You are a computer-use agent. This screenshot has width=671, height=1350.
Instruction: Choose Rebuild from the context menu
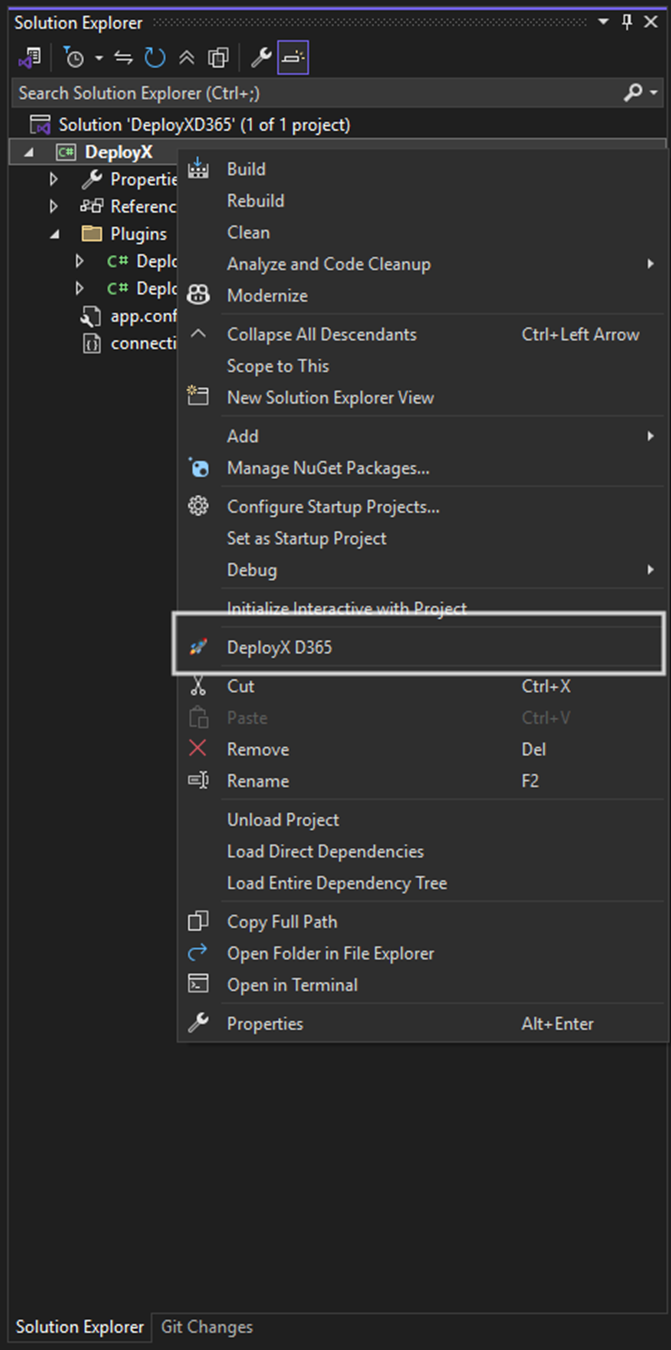pos(255,200)
